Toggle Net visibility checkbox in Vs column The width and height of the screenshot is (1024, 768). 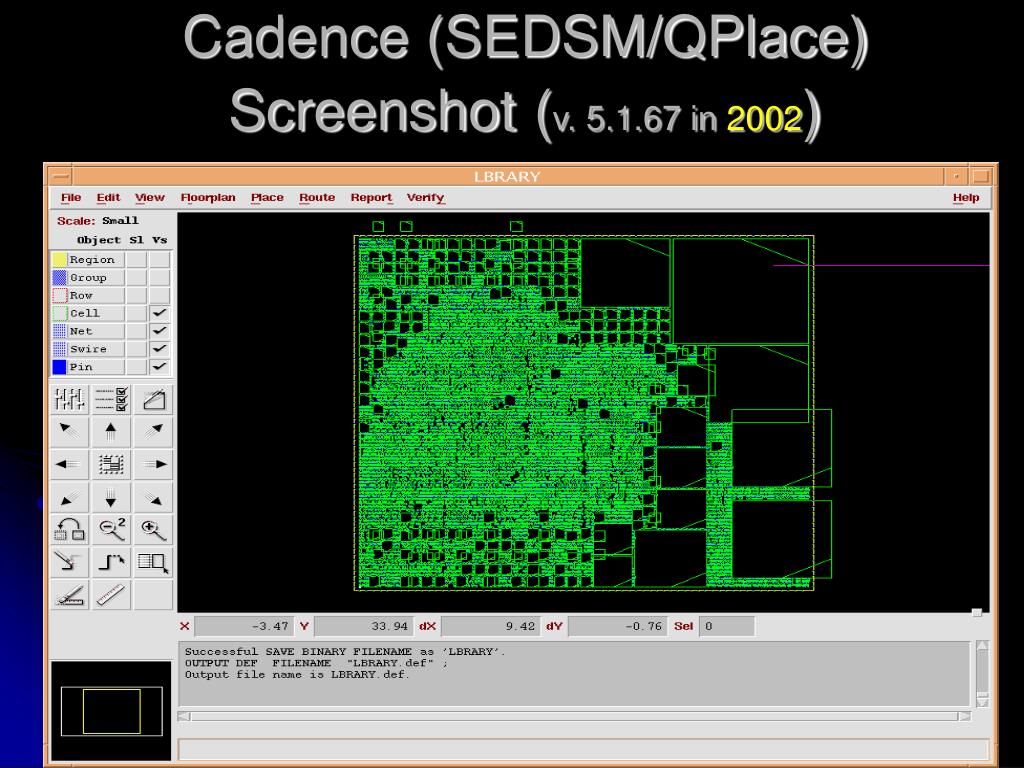159,331
